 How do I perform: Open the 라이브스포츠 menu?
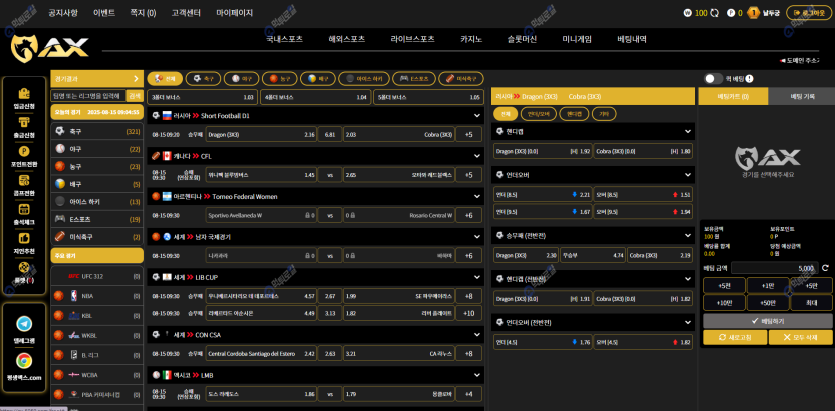point(412,38)
